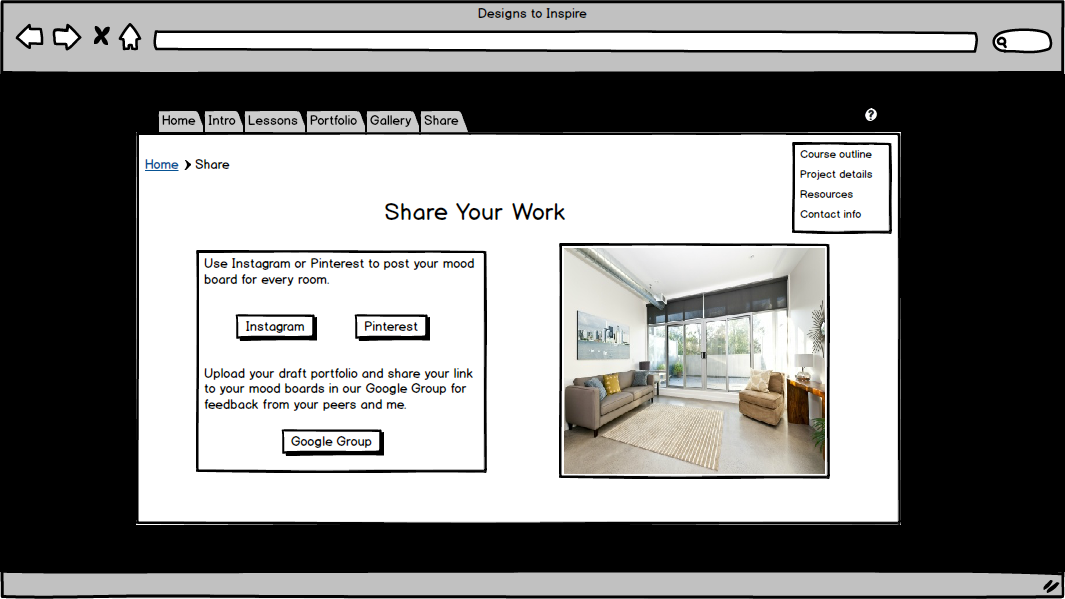The image size is (1065, 599).
Task: Open the Intro tab
Action: (x=222, y=121)
